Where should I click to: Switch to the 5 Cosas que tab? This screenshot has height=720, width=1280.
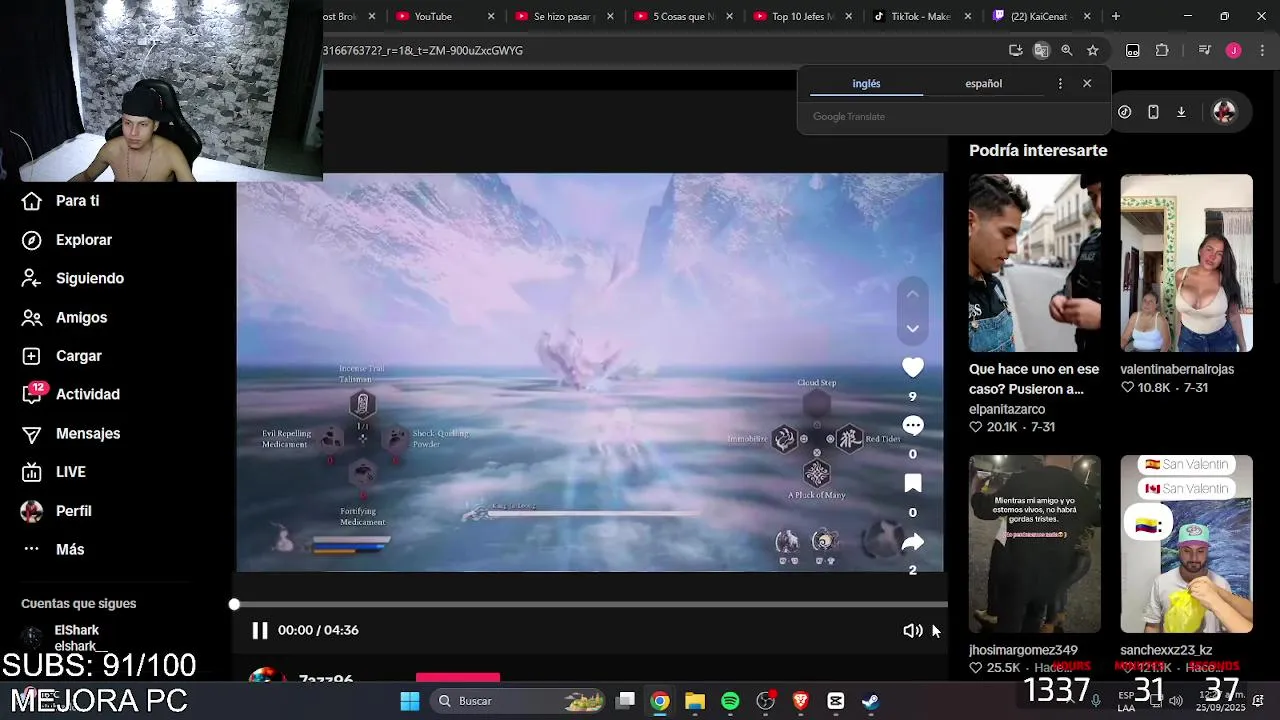pyautogui.click(x=683, y=16)
